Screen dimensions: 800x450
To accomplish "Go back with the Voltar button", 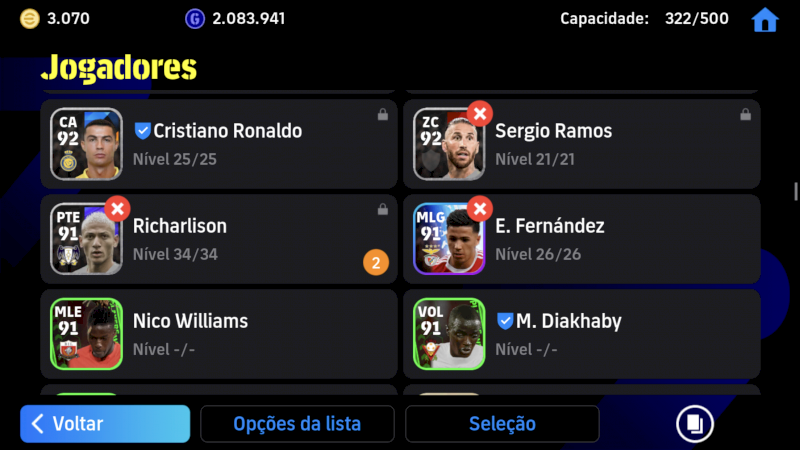I will pos(105,423).
